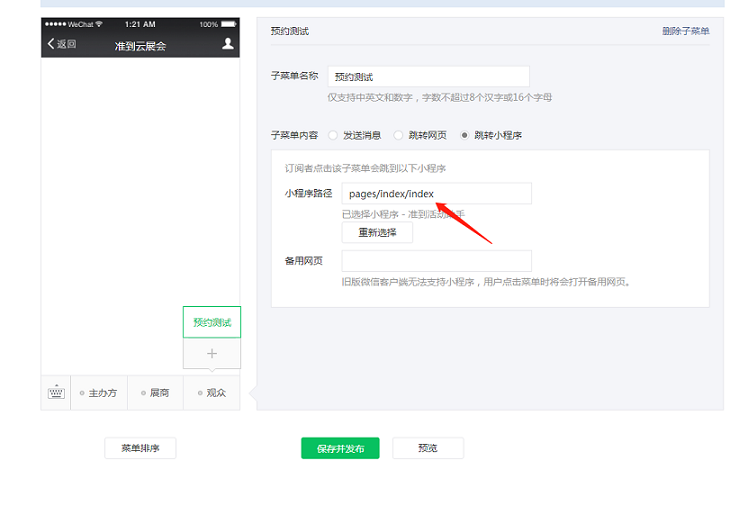This screenshot has width=730, height=515.
Task: Focus the 小程序路径 input field
Action: point(437,193)
